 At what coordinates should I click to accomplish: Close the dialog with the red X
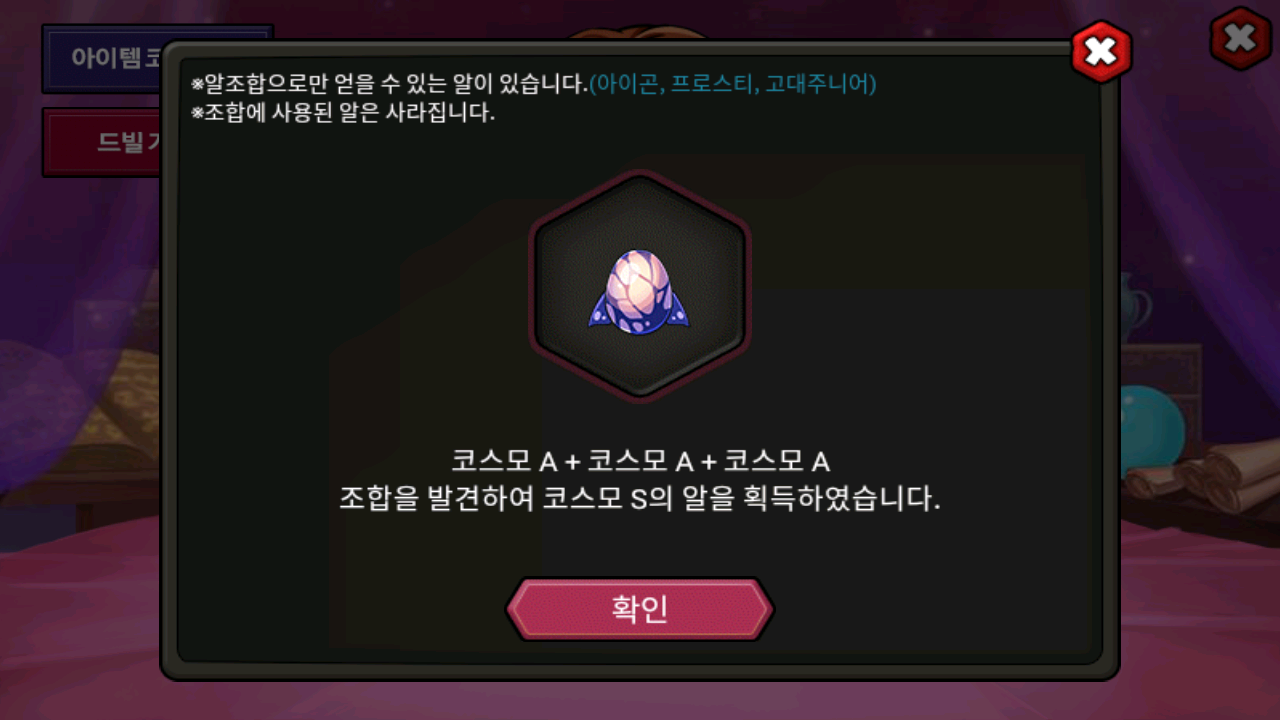pos(1101,51)
